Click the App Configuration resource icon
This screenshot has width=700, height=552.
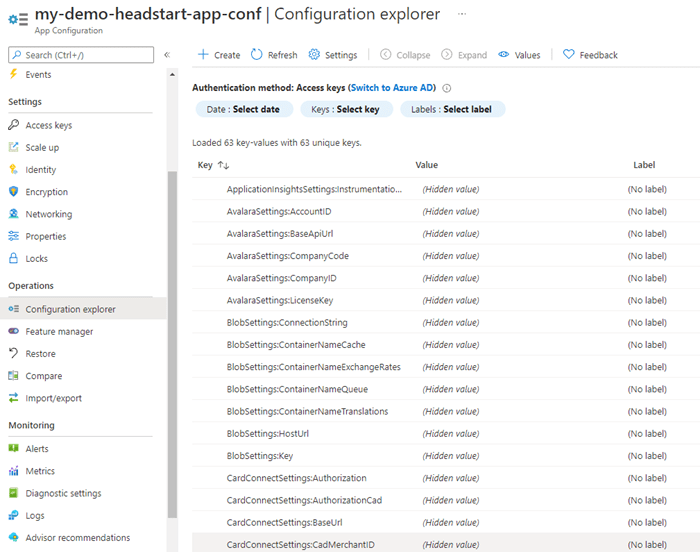(x=18, y=19)
